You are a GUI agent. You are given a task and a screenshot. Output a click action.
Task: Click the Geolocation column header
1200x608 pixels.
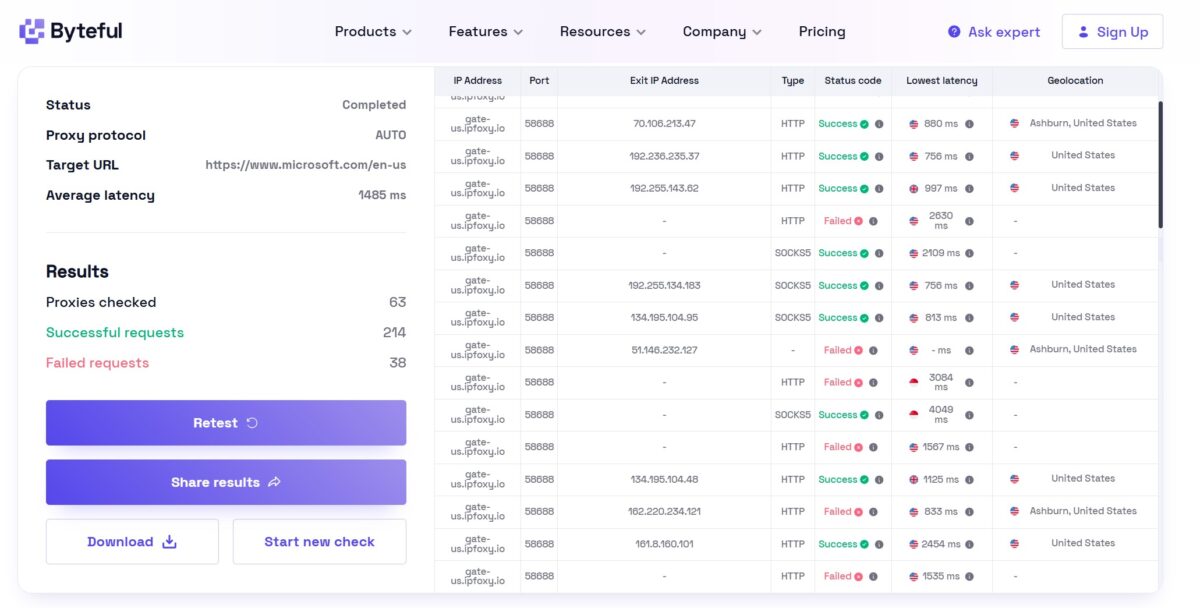tap(1075, 81)
